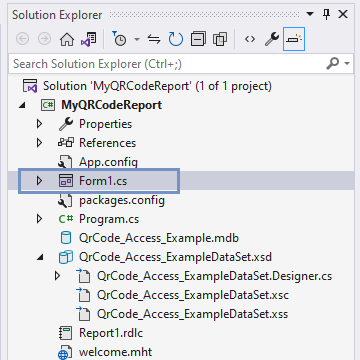Select QrCode_Access_ExampleDataSet.Designer.cs
Image resolution: width=360 pixels, height=360 pixels.
click(x=214, y=276)
